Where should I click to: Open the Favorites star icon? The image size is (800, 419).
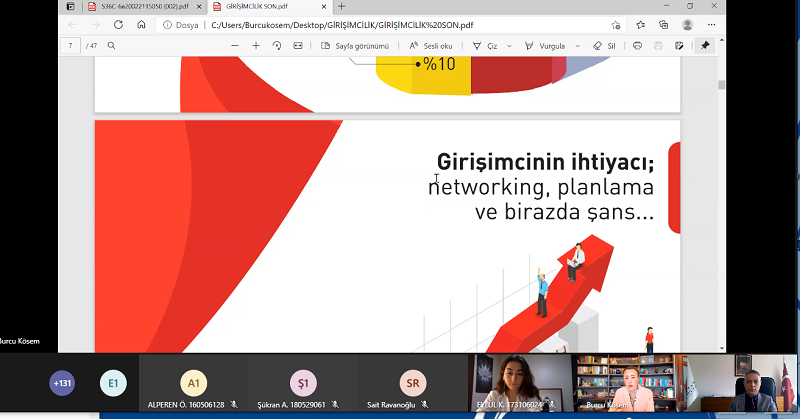[640, 24]
